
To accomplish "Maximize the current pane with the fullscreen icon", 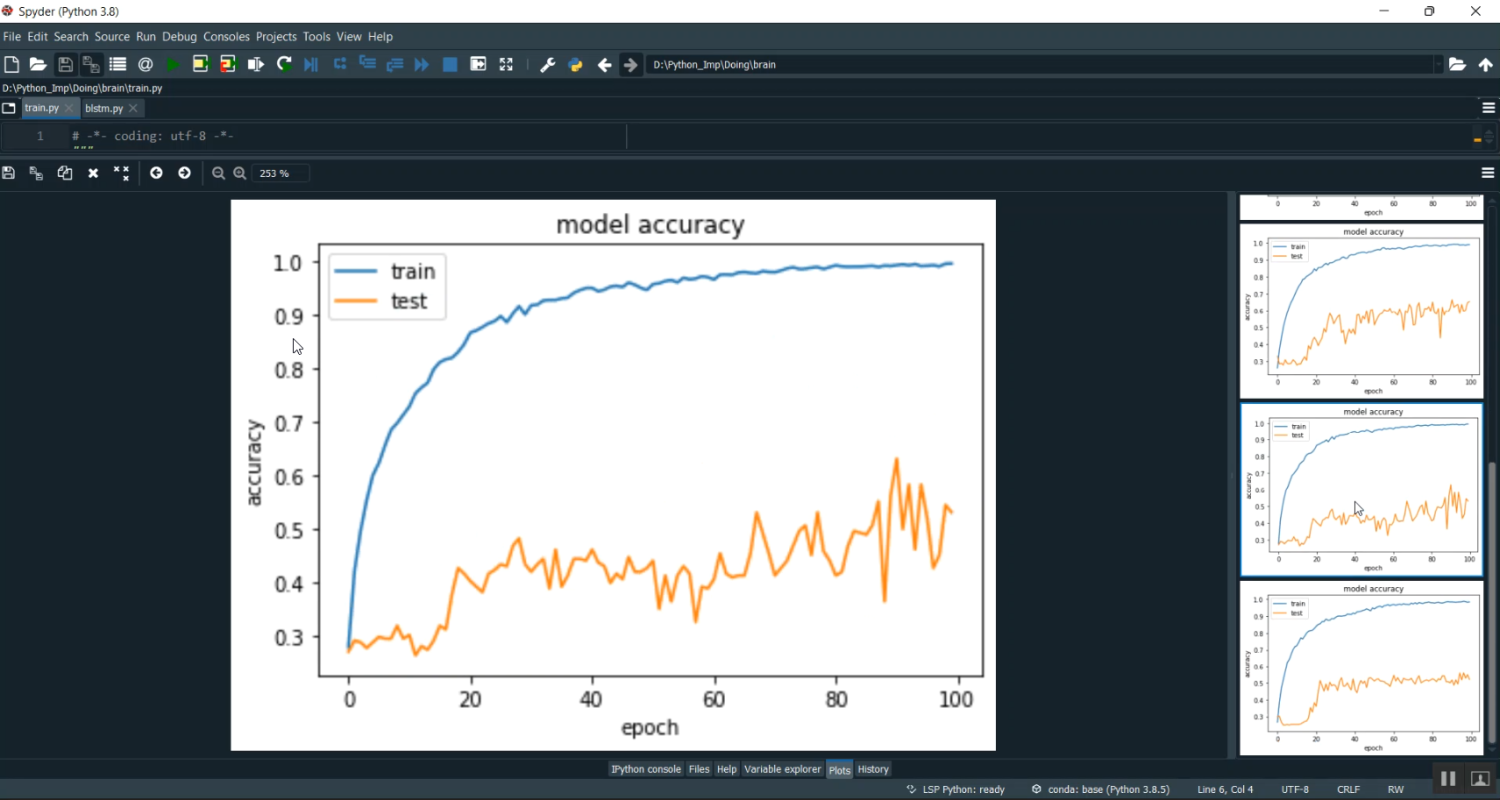I will 506,63.
